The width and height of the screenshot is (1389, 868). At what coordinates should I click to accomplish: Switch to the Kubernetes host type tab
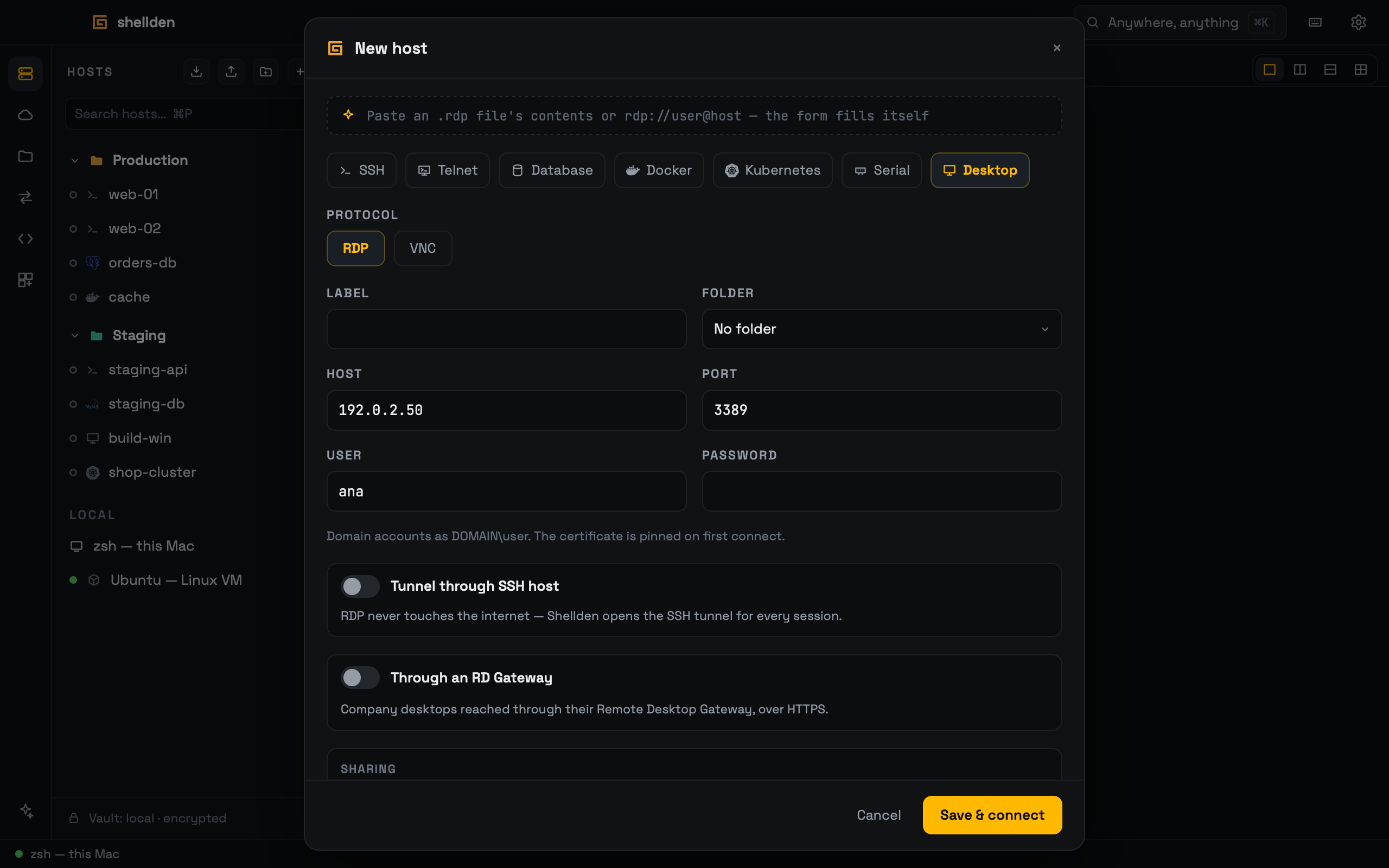point(773,170)
